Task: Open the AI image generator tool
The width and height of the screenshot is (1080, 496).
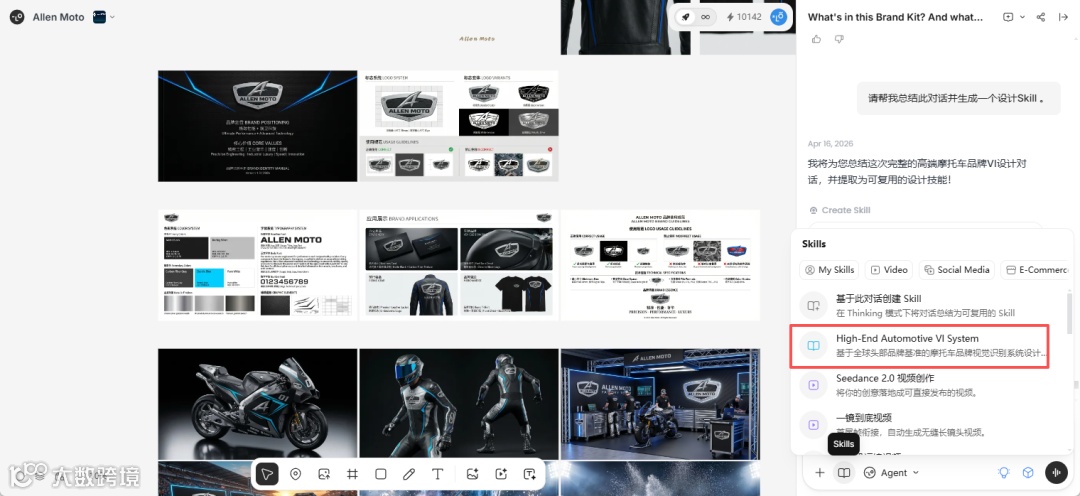Action: pos(472,474)
